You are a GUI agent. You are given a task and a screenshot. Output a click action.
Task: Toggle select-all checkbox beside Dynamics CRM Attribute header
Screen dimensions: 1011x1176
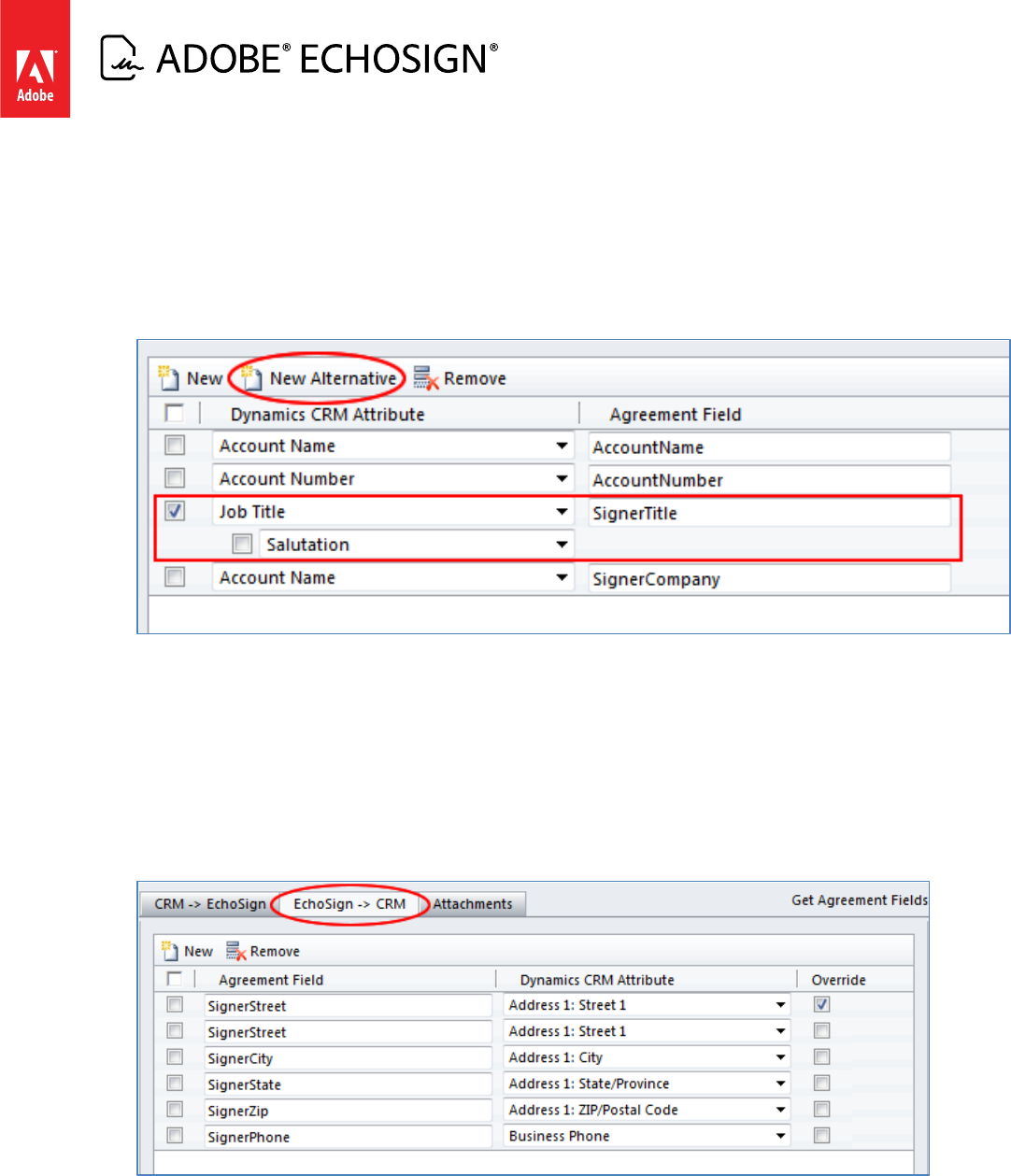point(174,413)
